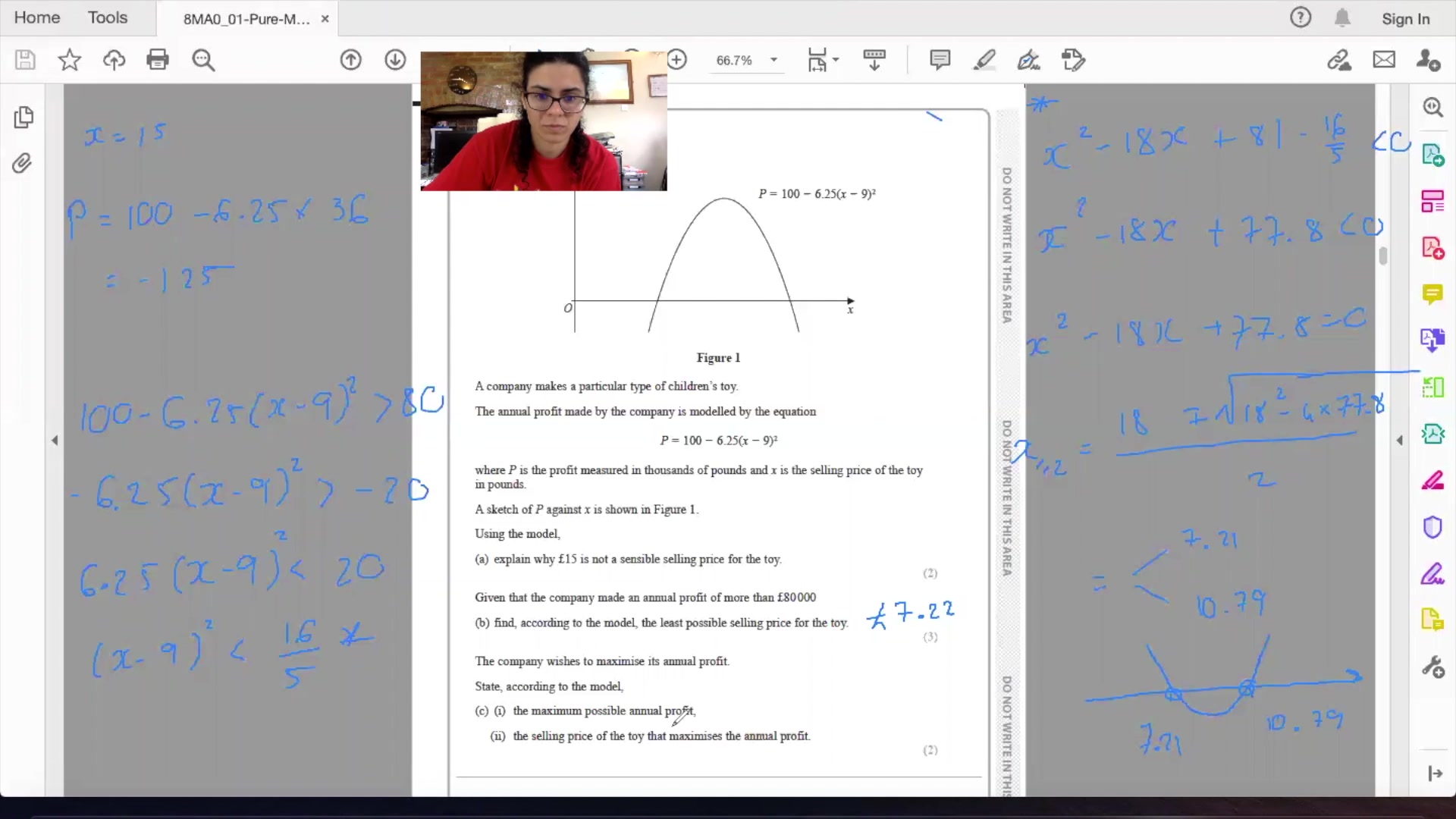Go to the previous page with up arrow
The width and height of the screenshot is (1456, 819).
coord(350,60)
